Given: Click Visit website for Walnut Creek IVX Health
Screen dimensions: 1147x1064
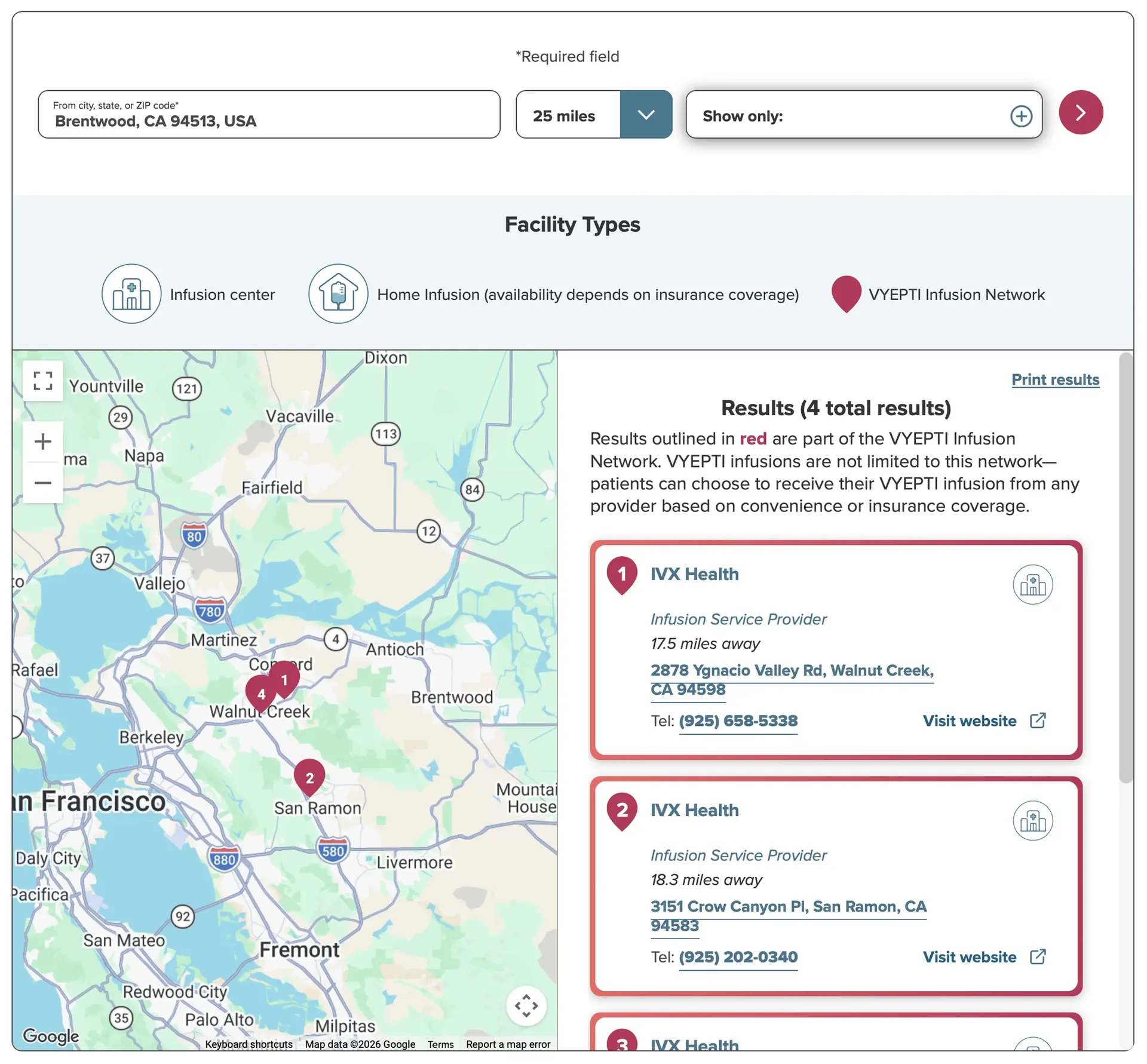Looking at the screenshot, I should pyautogui.click(x=969, y=720).
